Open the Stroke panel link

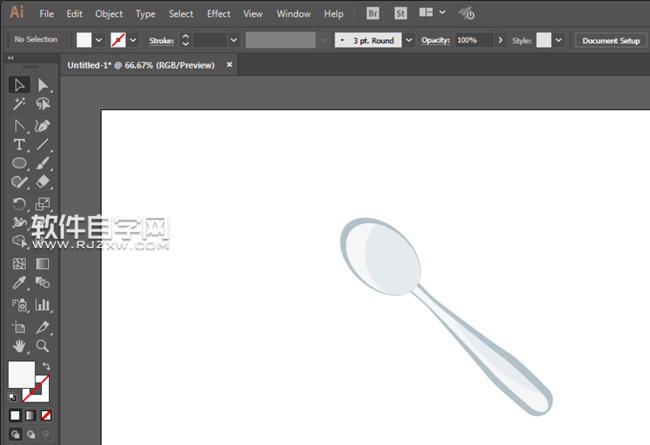pyautogui.click(x=161, y=41)
